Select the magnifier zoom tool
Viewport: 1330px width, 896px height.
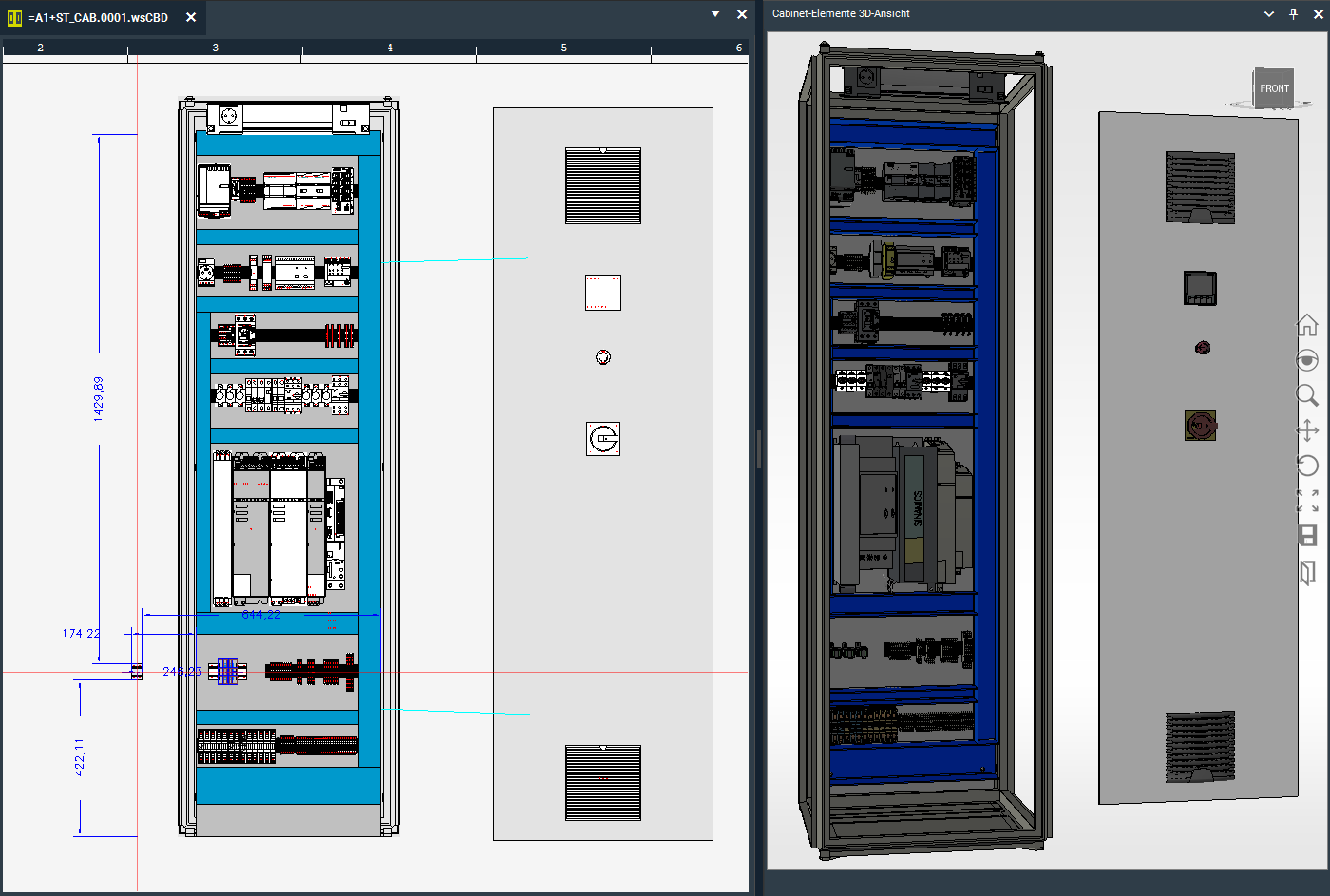pyautogui.click(x=1307, y=395)
